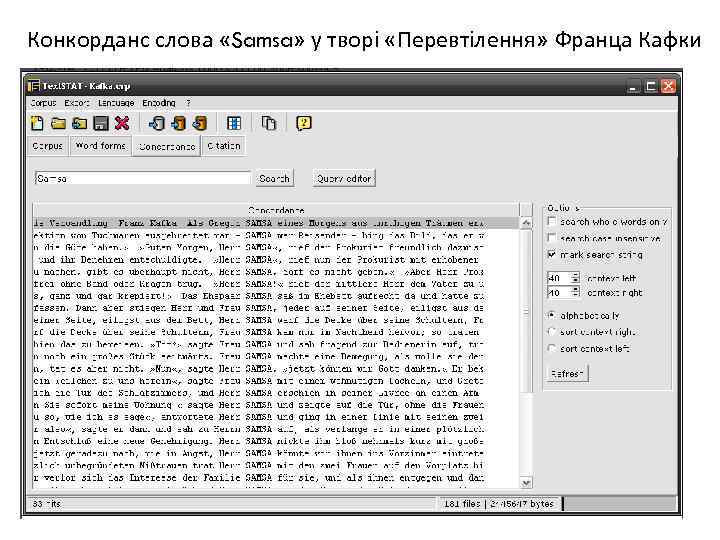Select the line 'Guten Morgen, Herr SAMSA'
The width and height of the screenshot is (720, 540).
[x=259, y=248]
